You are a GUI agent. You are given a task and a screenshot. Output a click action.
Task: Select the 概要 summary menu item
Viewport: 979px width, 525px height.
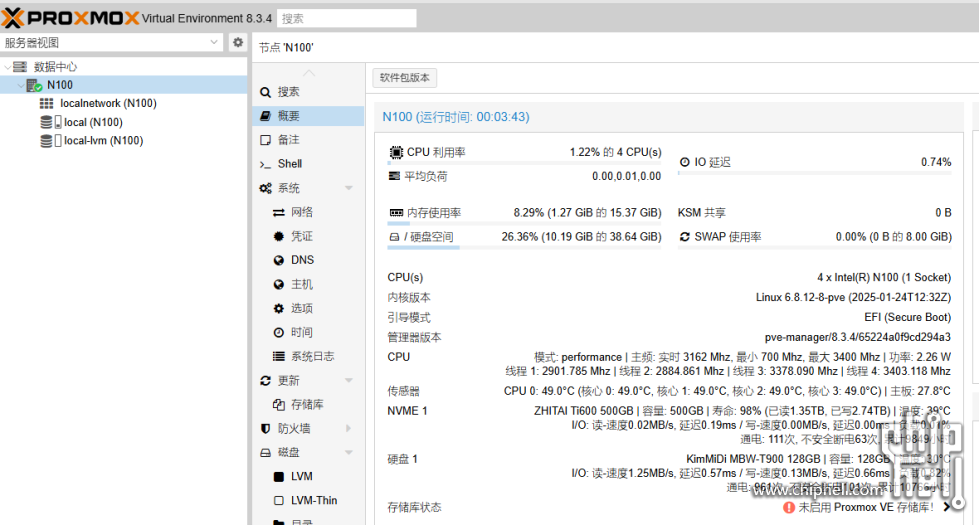point(308,116)
